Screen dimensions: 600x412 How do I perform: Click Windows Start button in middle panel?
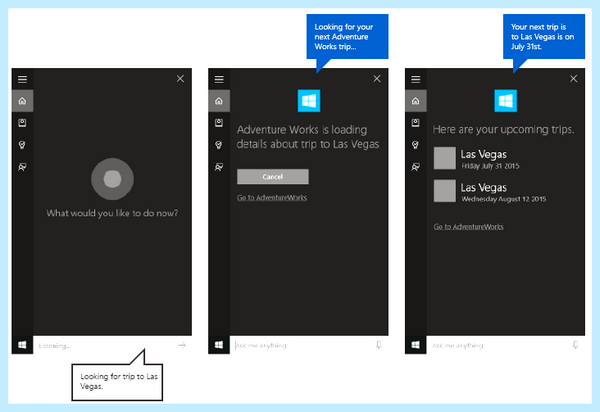pyautogui.click(x=219, y=345)
